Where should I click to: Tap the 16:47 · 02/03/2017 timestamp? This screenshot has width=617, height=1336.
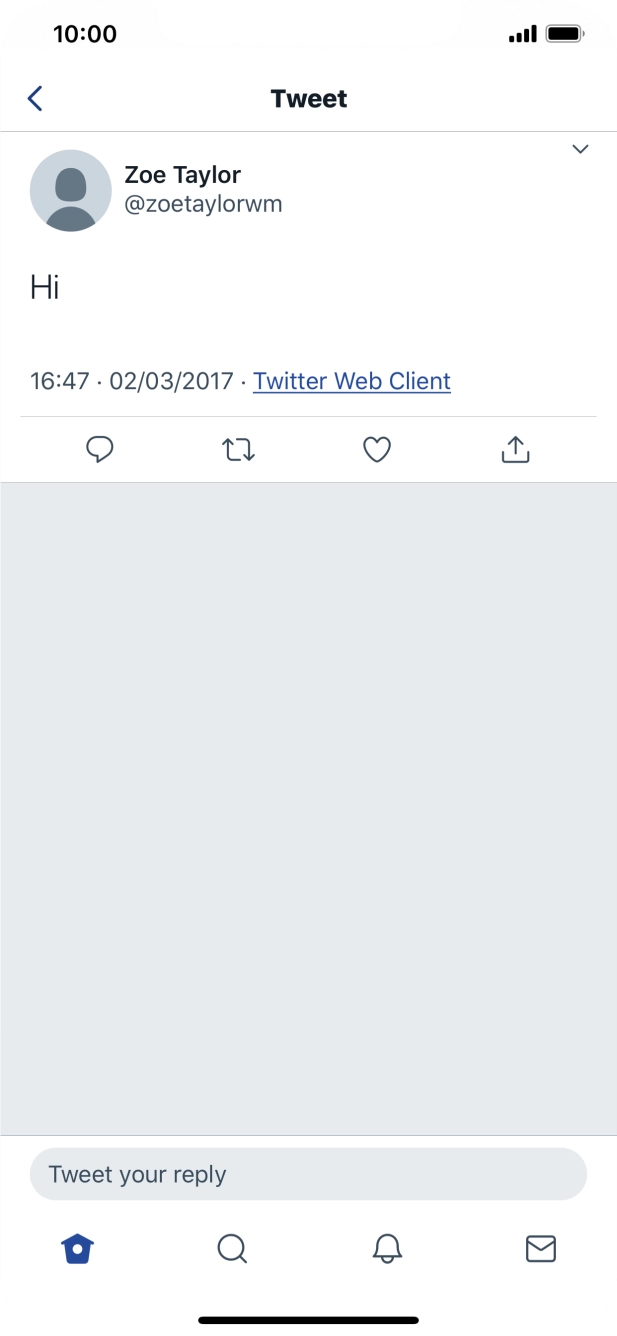[x=131, y=381]
